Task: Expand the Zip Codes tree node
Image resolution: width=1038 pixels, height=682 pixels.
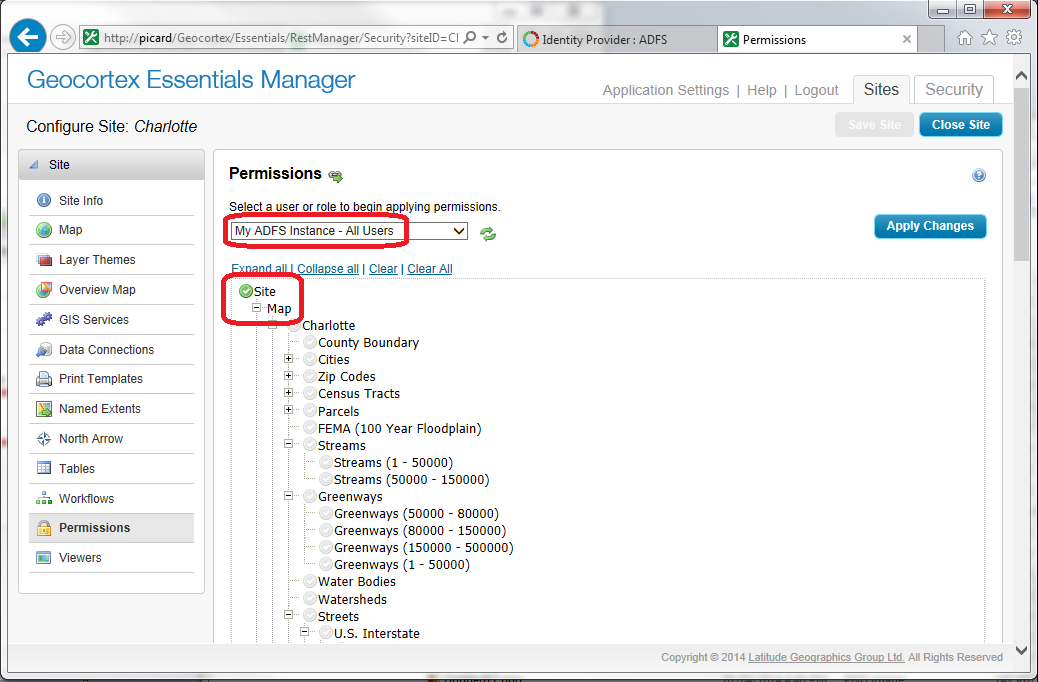Action: point(288,375)
